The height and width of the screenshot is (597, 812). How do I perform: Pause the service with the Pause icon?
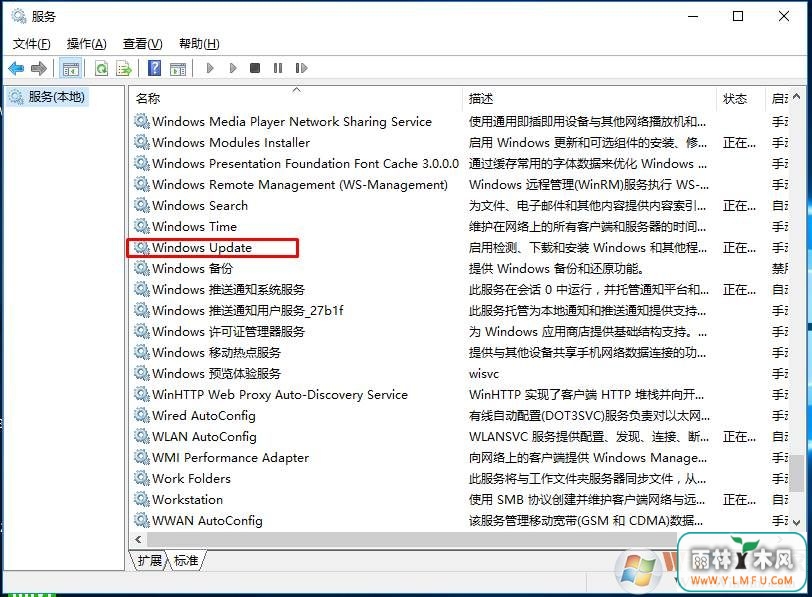tap(278, 68)
